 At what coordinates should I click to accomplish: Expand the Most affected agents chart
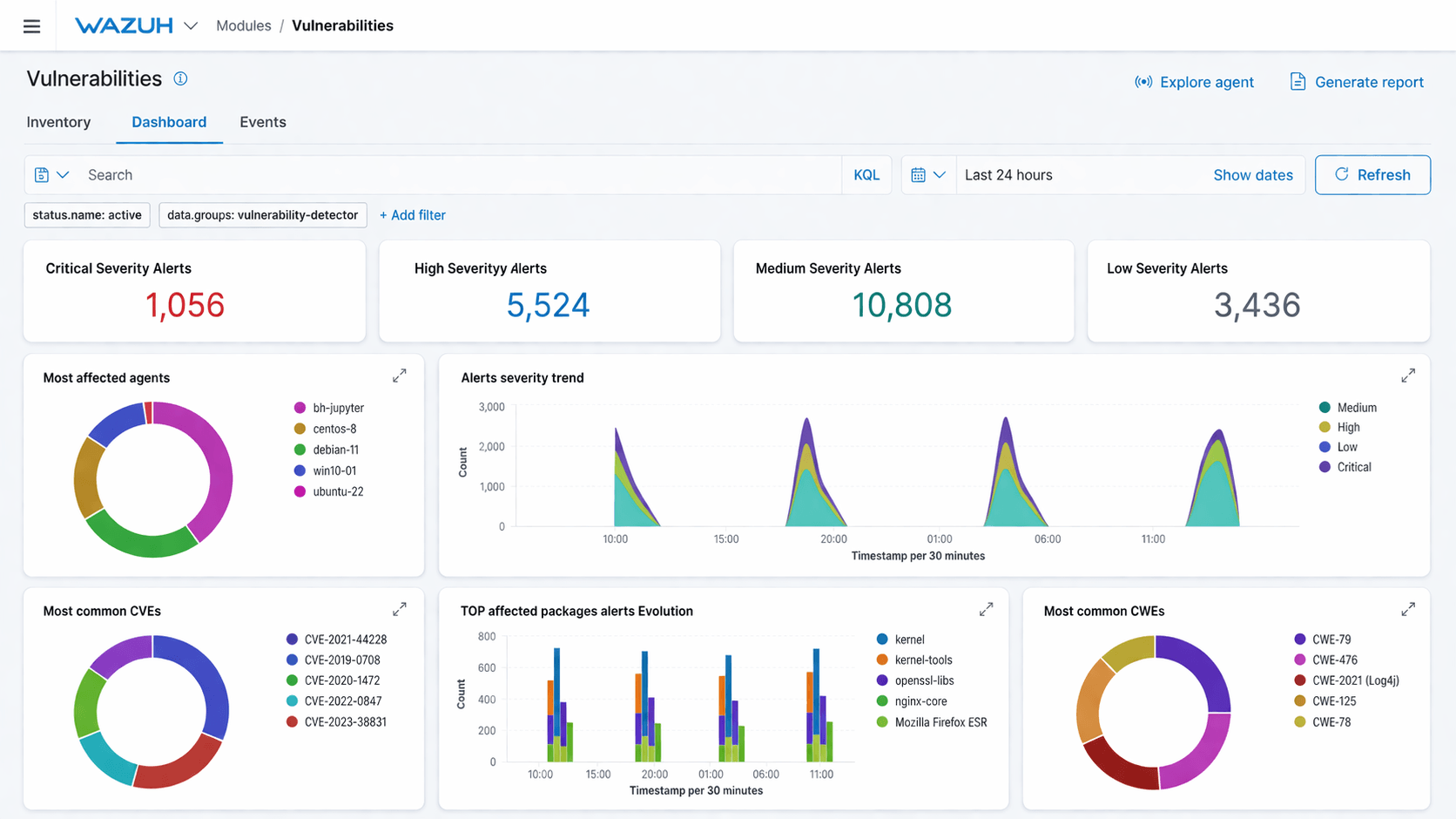(399, 376)
